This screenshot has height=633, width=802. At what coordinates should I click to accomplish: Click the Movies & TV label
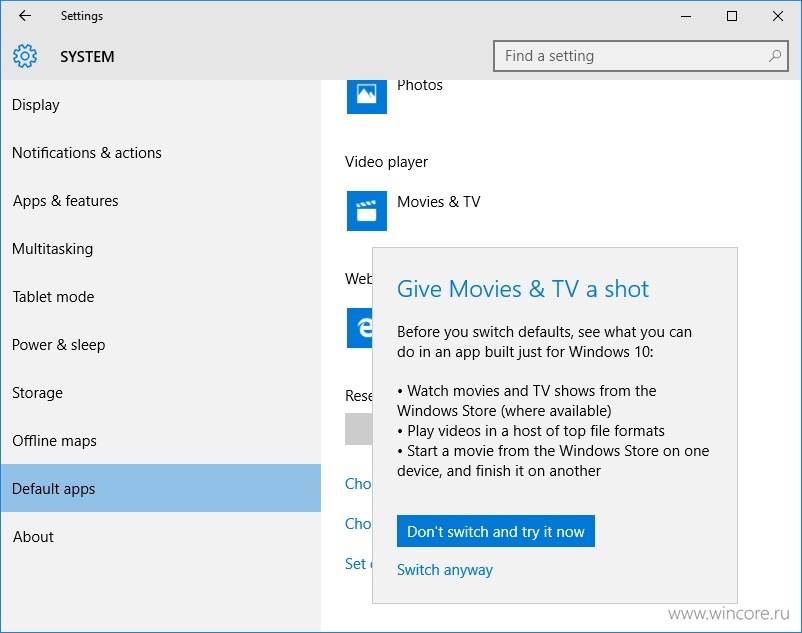439,202
